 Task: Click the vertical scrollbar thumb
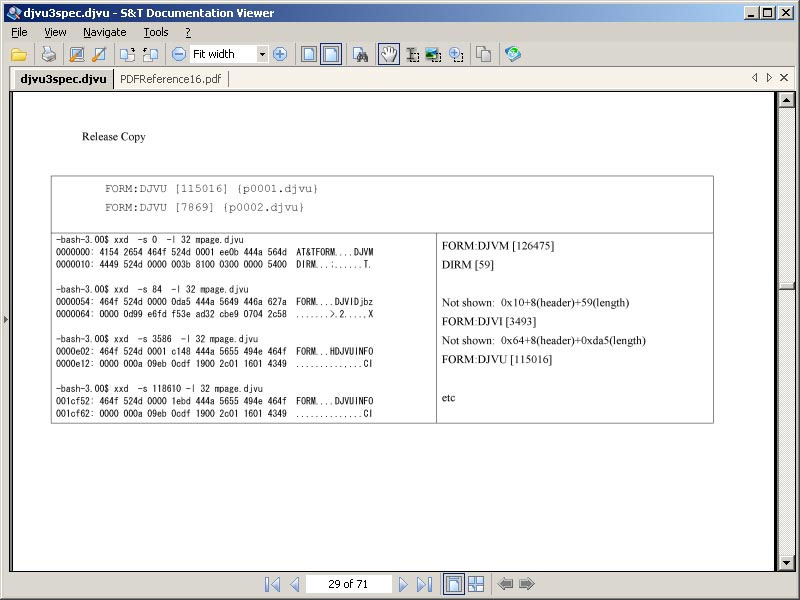[x=786, y=286]
